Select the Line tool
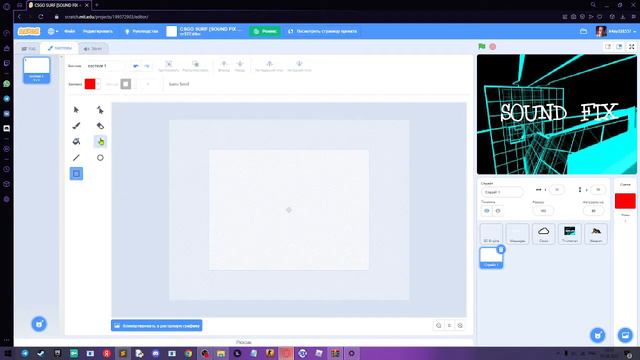The width and height of the screenshot is (640, 360). (76, 158)
